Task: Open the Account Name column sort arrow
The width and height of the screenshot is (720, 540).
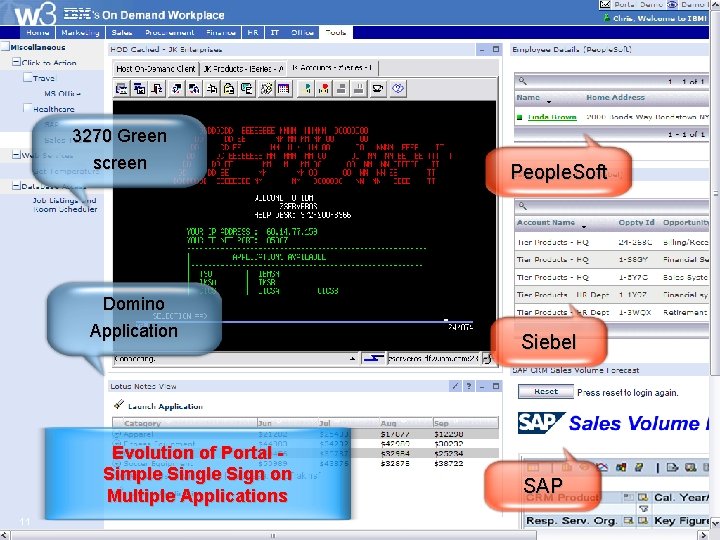Action: click(x=584, y=226)
